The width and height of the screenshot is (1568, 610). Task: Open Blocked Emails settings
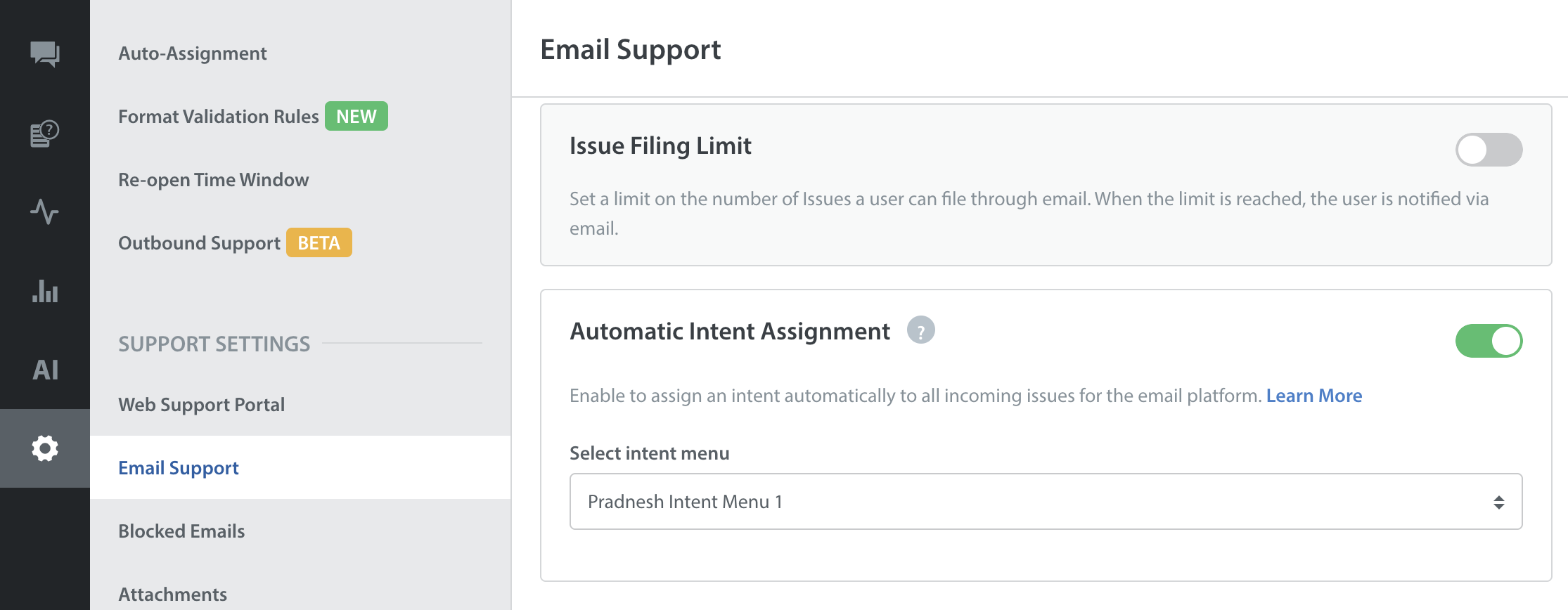pos(181,531)
